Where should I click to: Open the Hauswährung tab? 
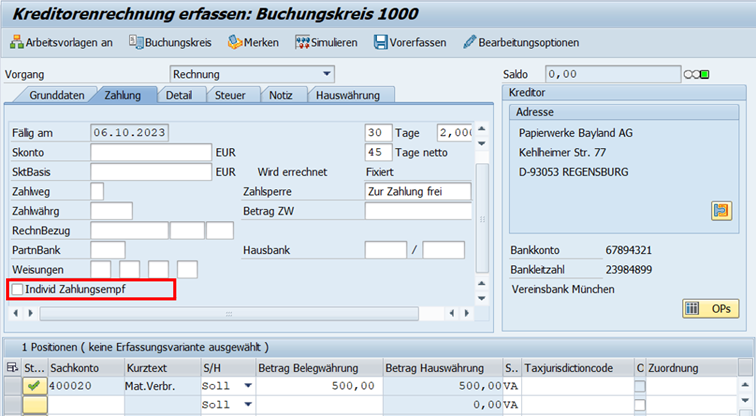pos(348,95)
